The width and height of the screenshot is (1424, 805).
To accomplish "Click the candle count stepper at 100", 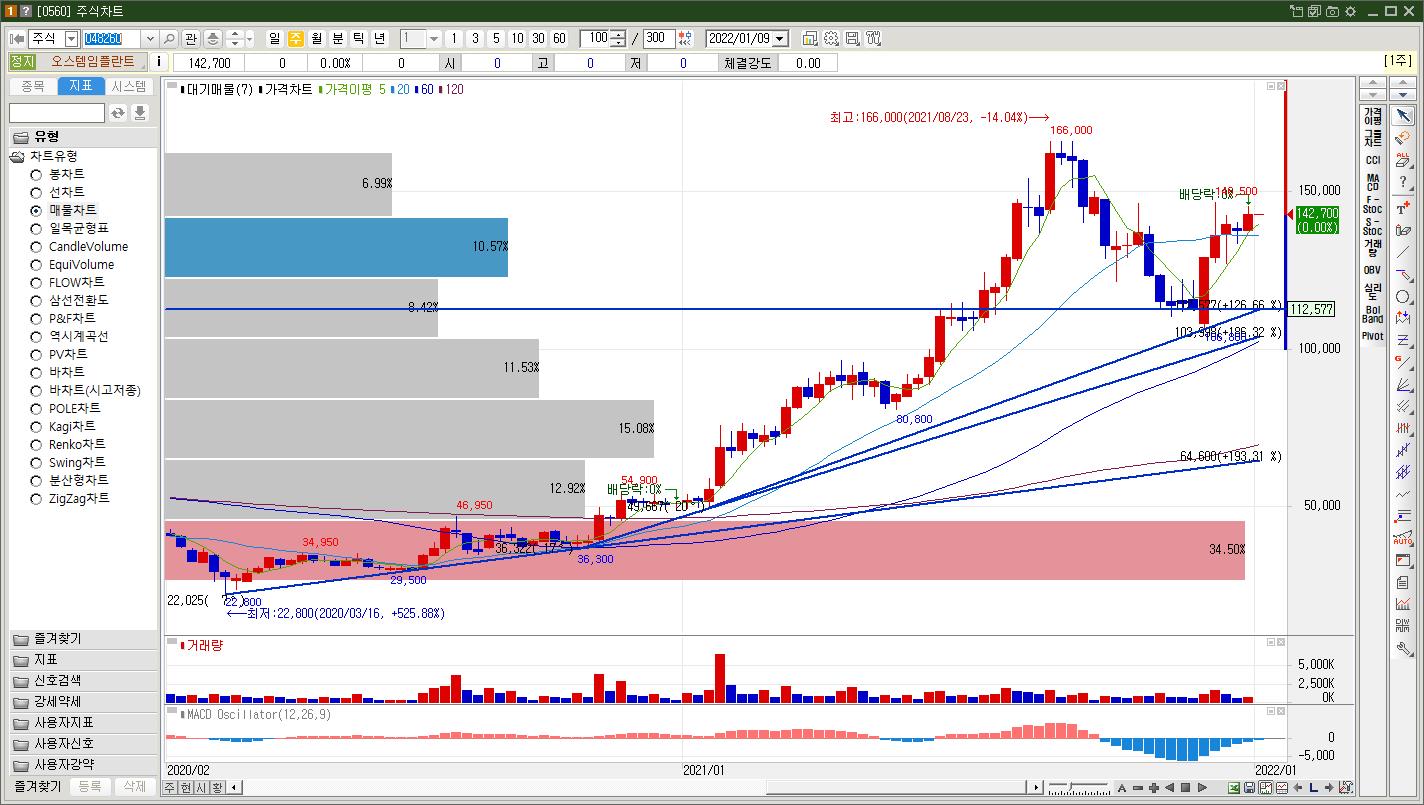I will [x=618, y=38].
